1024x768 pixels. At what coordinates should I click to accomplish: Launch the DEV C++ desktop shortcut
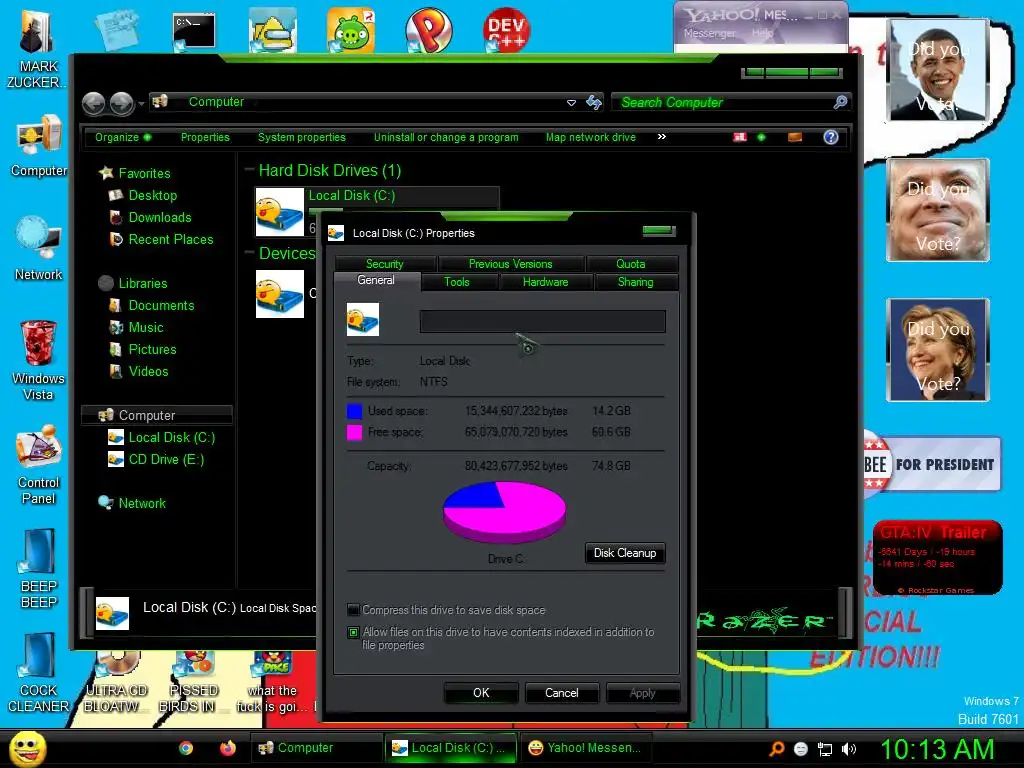[x=506, y=30]
